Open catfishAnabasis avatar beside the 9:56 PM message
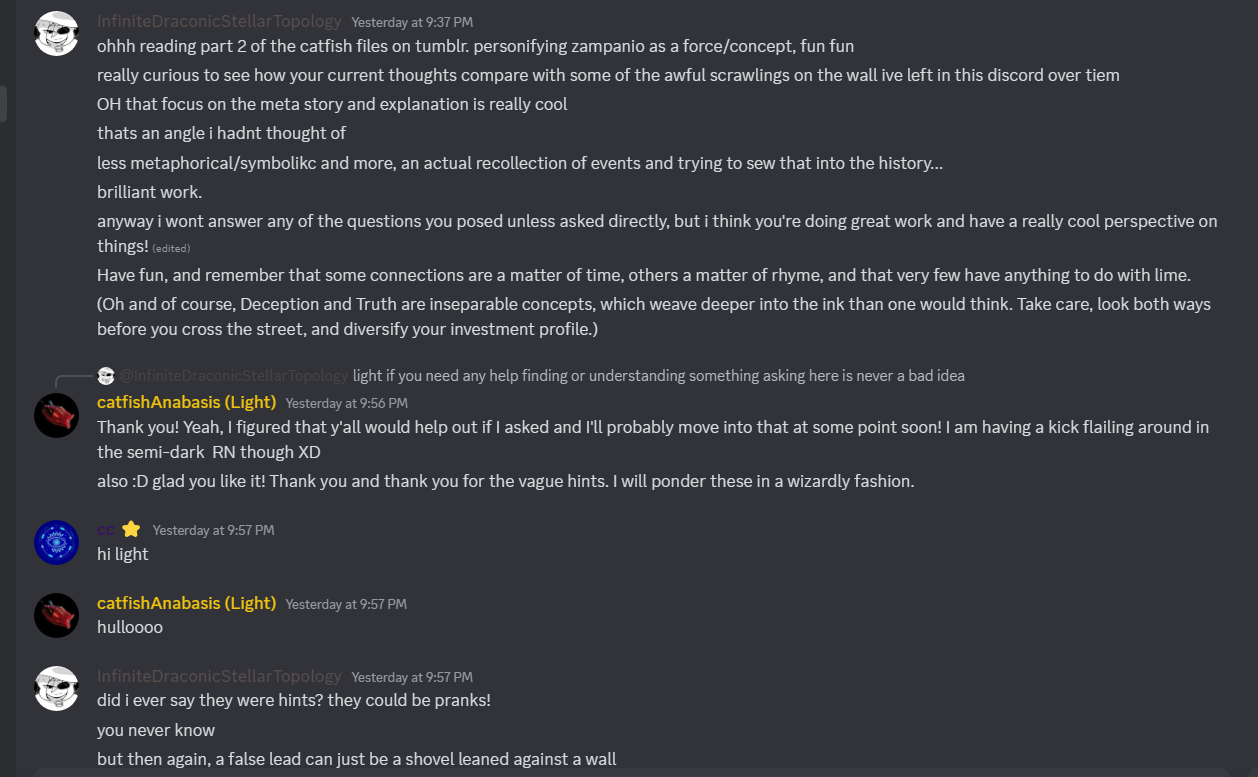The image size is (1258, 777). tap(56, 415)
